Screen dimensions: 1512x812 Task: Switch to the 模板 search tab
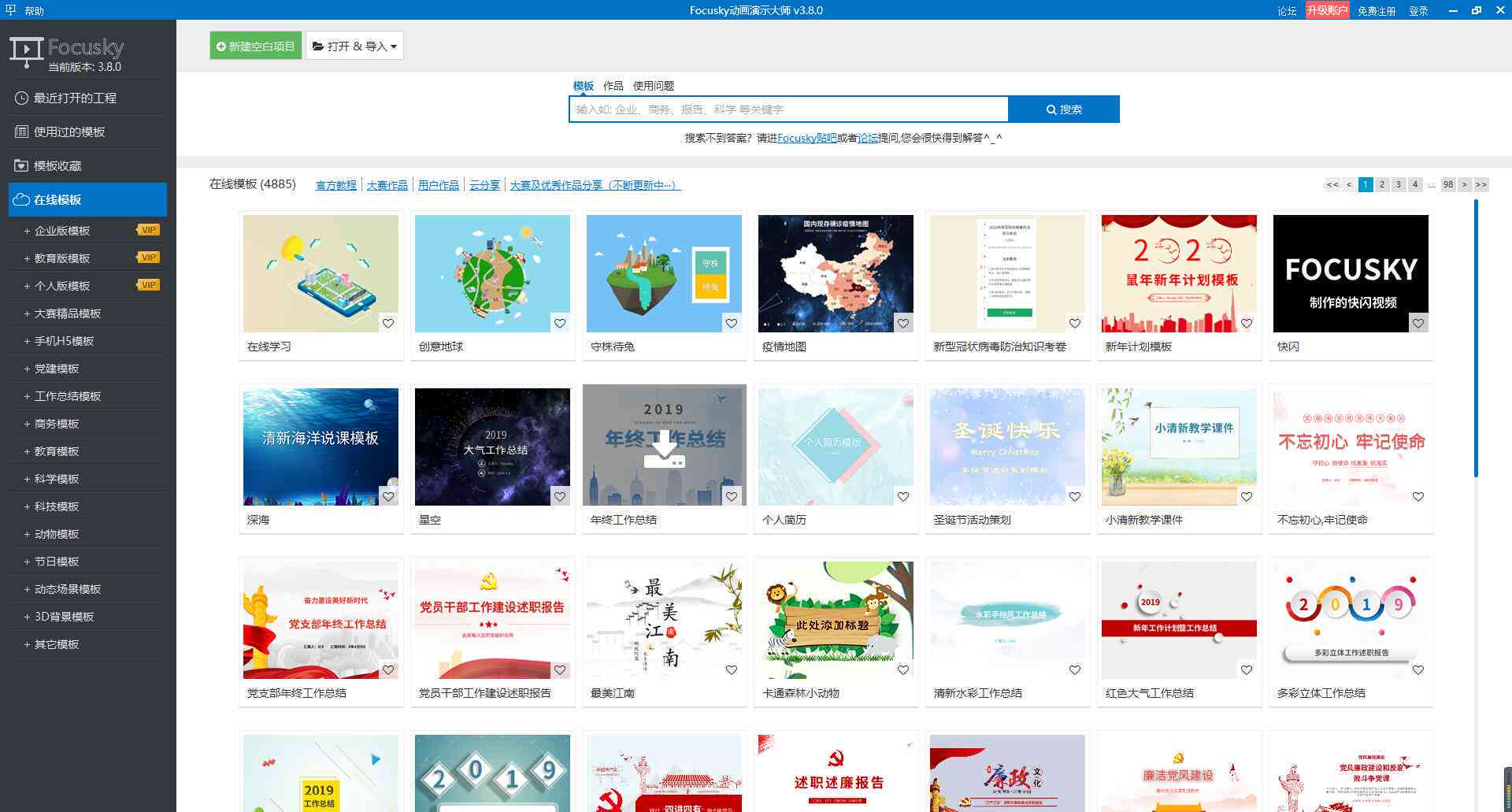[583, 85]
